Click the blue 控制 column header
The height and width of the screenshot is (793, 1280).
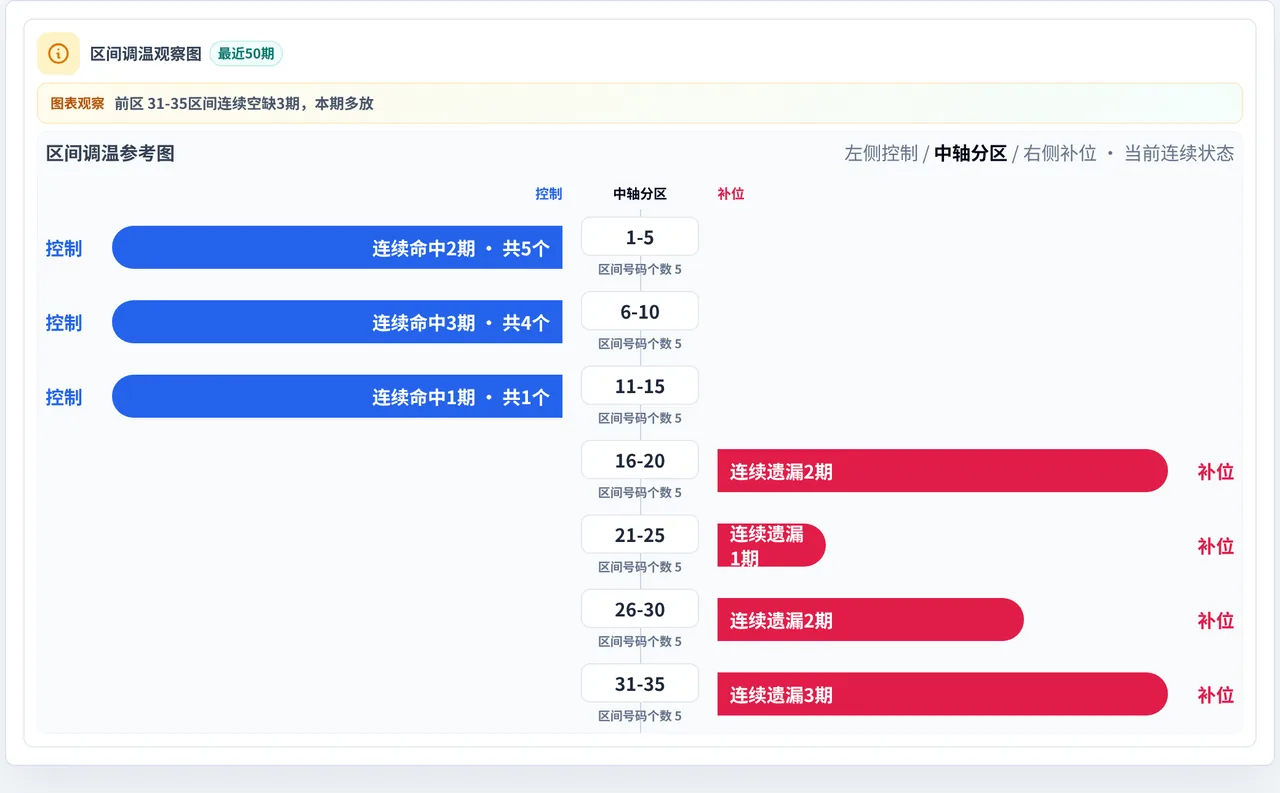(x=549, y=194)
